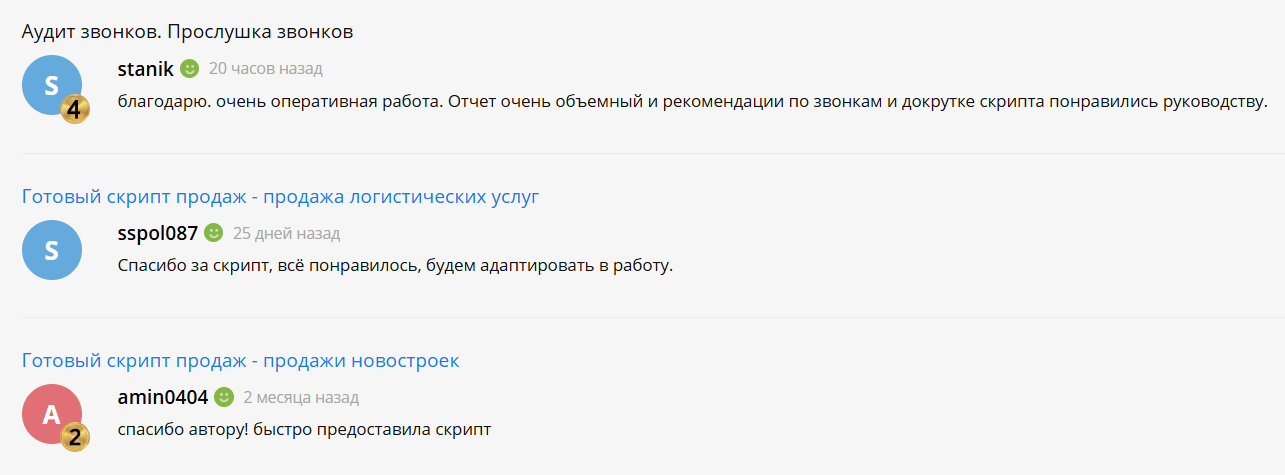
Task: Click the green smiley icon beside stanik
Action: pos(190,69)
